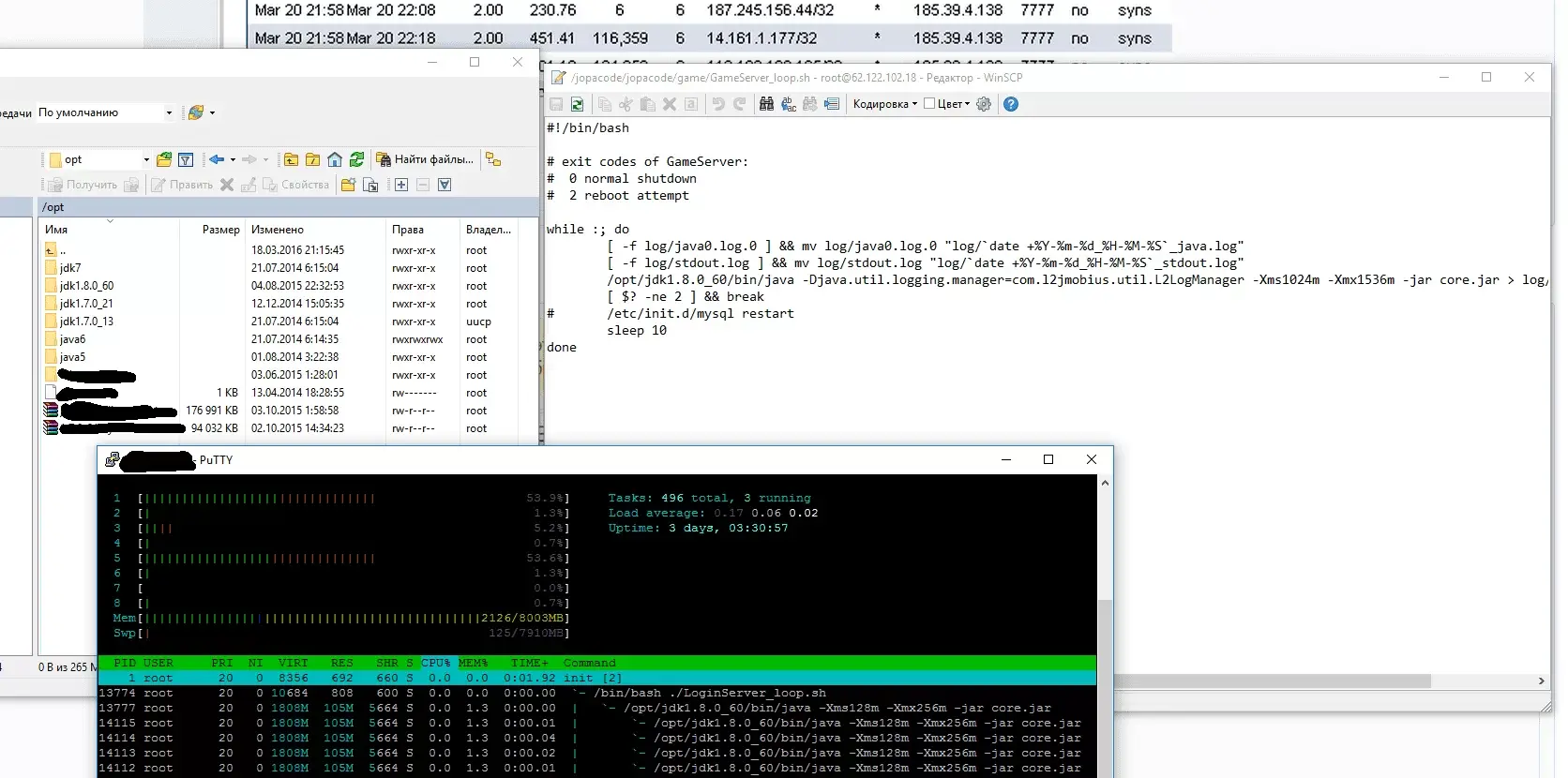Refresh the remote directory listing
Image resolution: width=1568 pixels, height=778 pixels.
click(356, 159)
